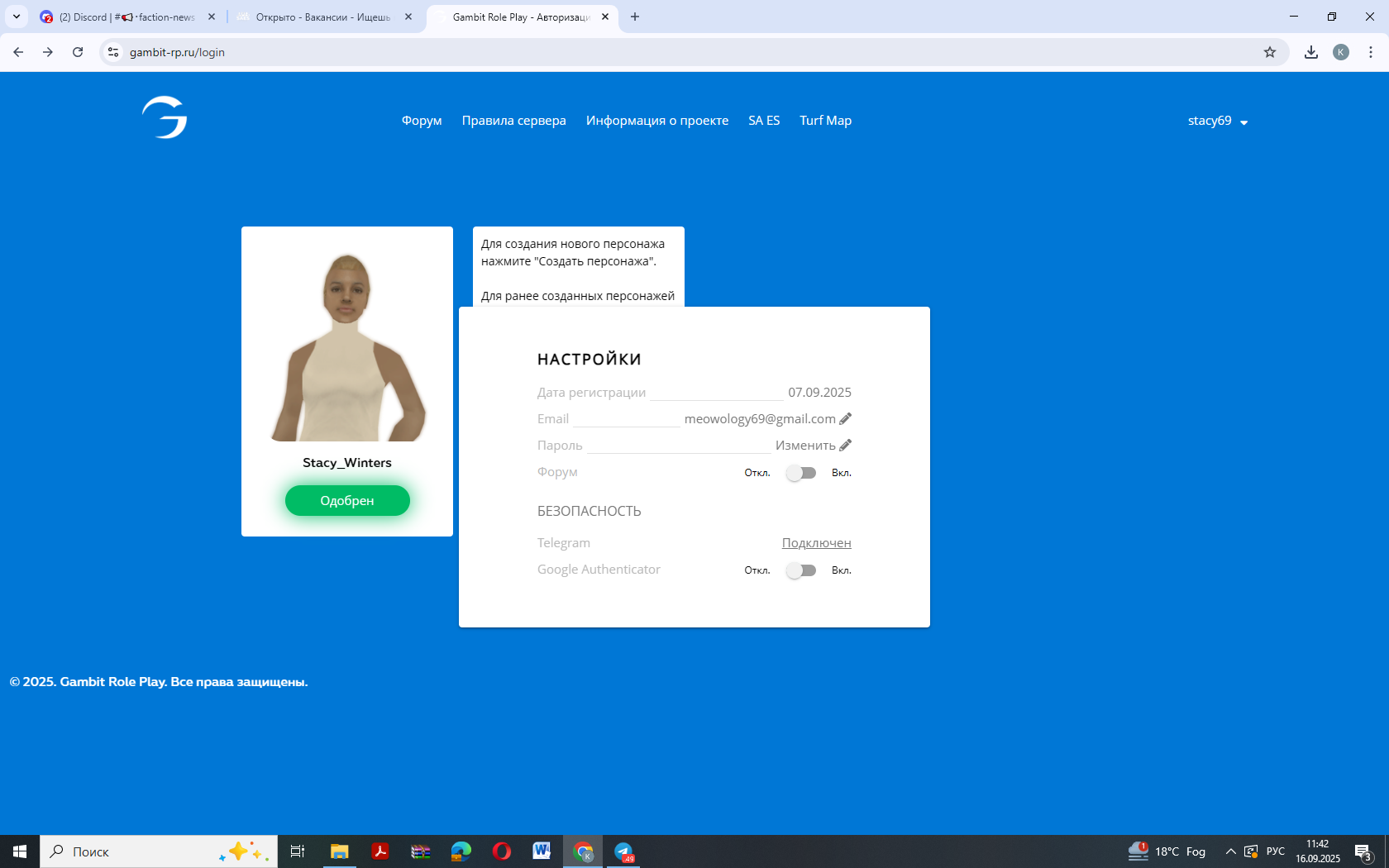The image size is (1389, 868).
Task: Close the Открыто - Вакансии tab
Action: (408, 17)
